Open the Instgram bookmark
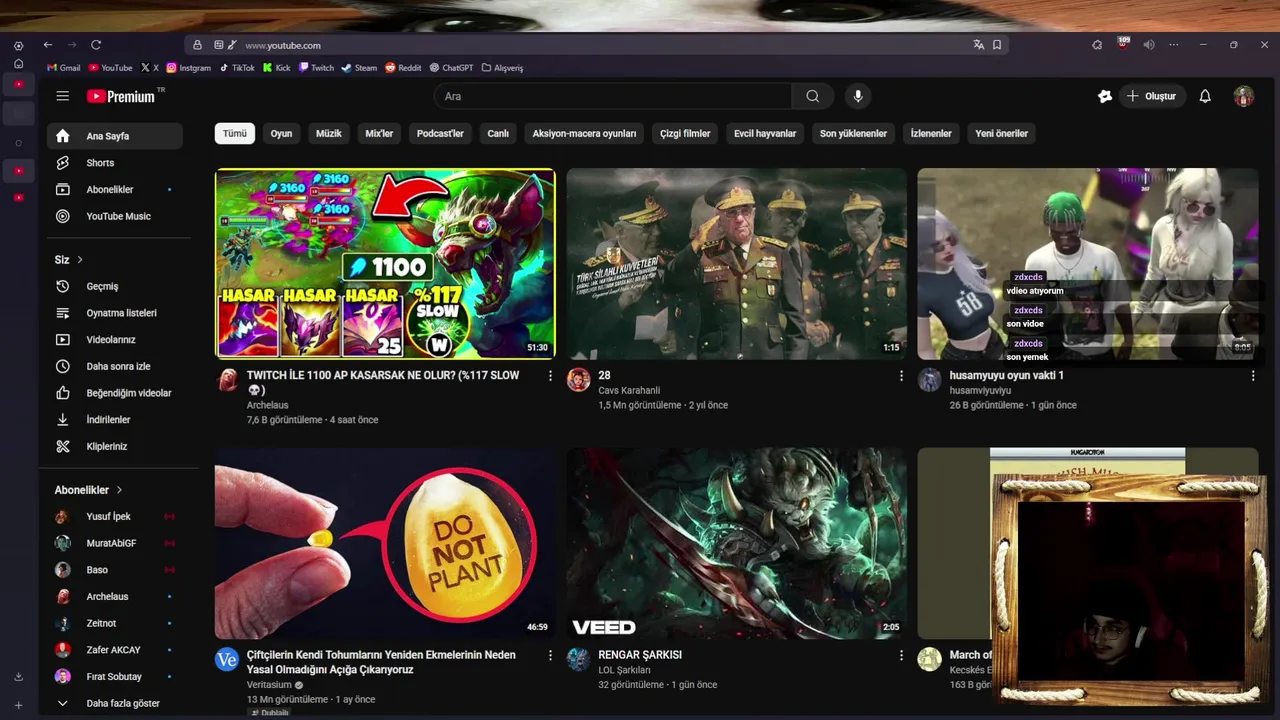The image size is (1280, 720). click(189, 68)
